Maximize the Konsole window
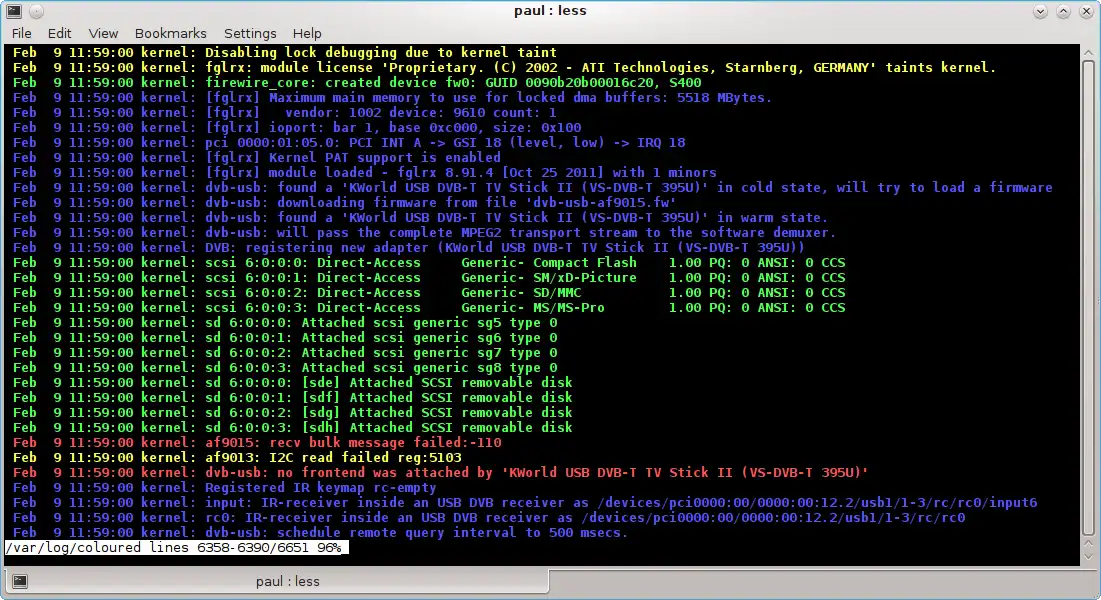The image size is (1101, 600). tap(1063, 11)
